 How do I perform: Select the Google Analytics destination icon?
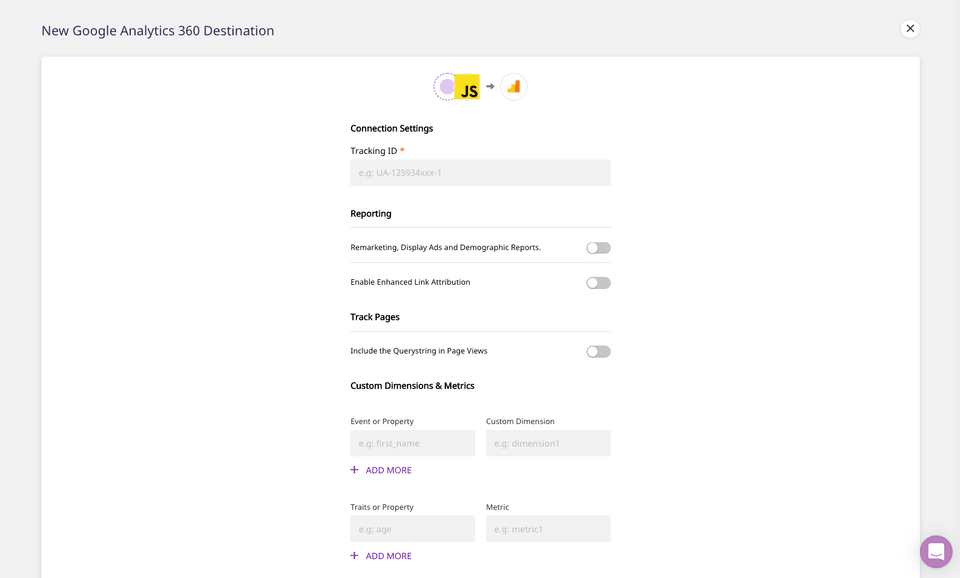click(x=513, y=87)
